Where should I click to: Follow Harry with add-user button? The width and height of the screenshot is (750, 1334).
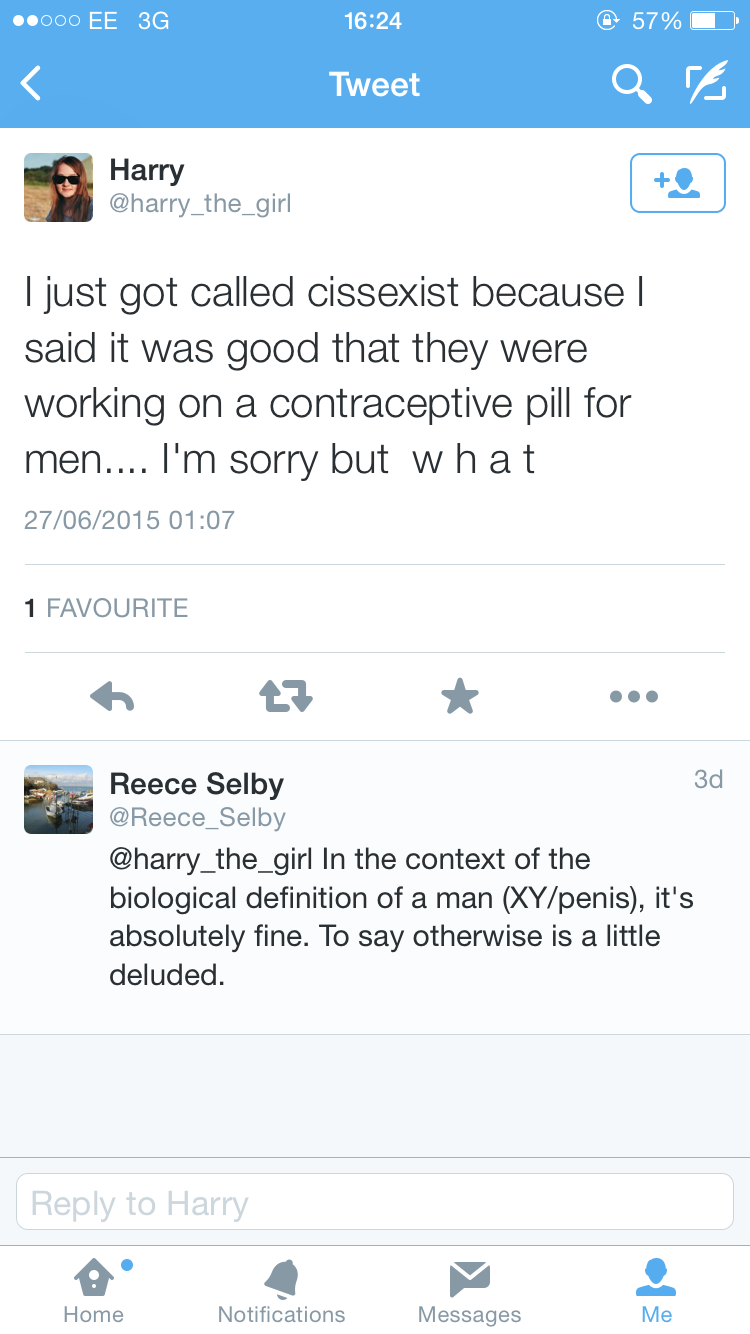tap(677, 183)
